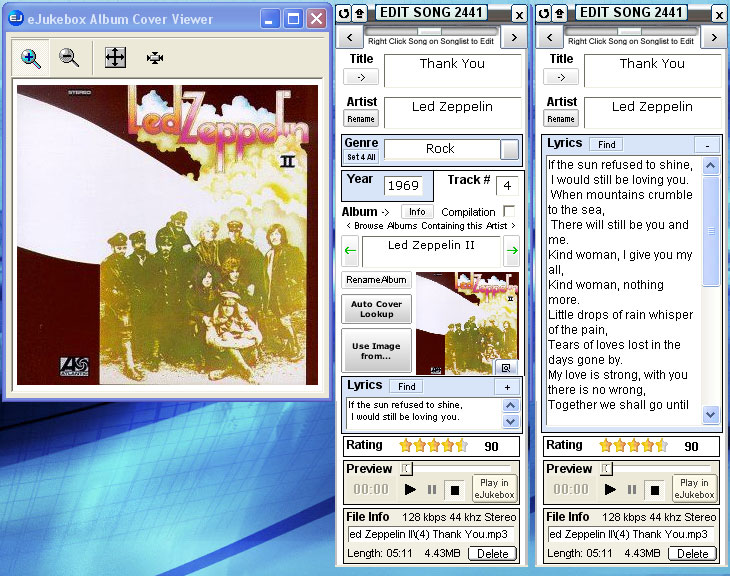Viewport: 730px width, 576px height.
Task: Click Rename artist button in right window
Action: pos(561,119)
